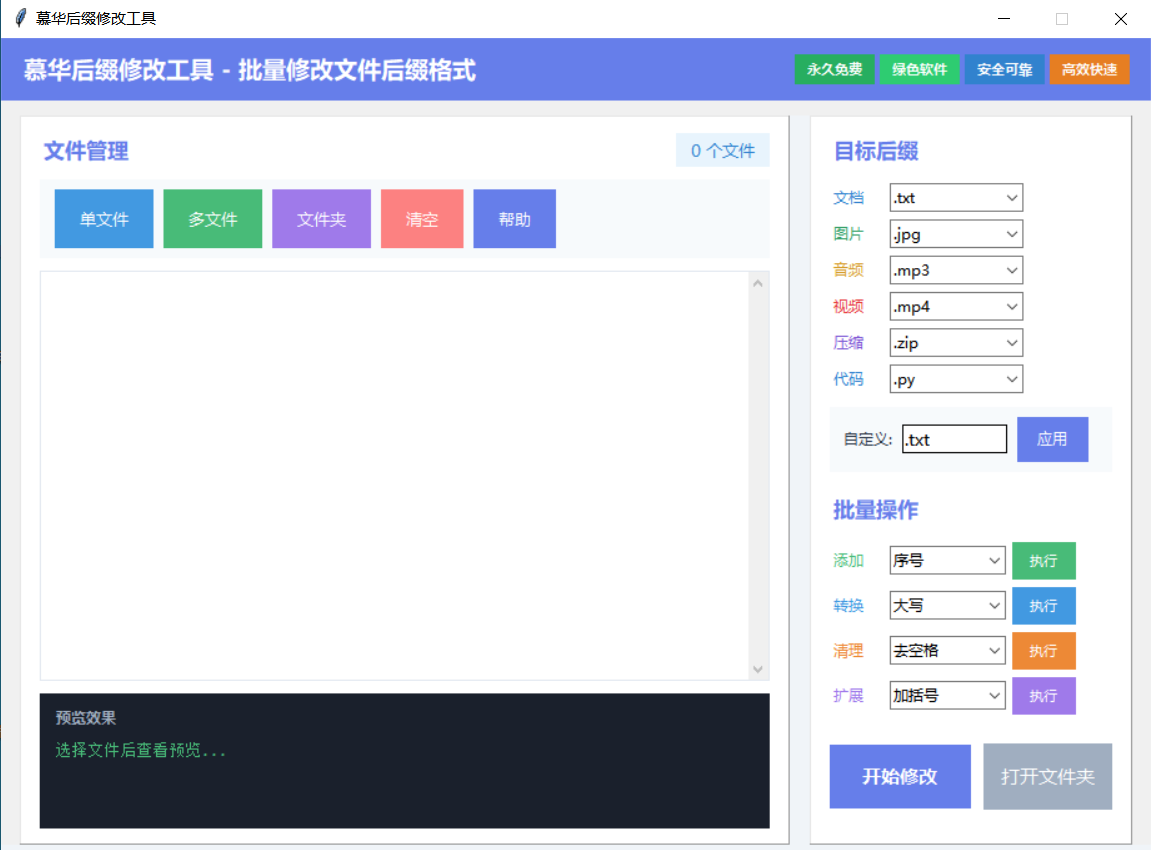Click the file list scrollbar up arrow

(758, 283)
